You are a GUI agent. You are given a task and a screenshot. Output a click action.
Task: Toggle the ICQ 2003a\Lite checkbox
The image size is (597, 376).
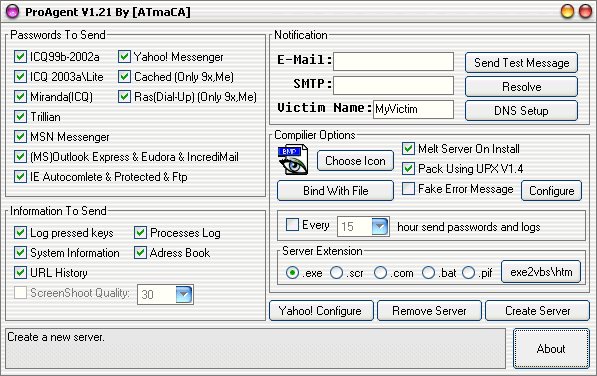[20, 76]
